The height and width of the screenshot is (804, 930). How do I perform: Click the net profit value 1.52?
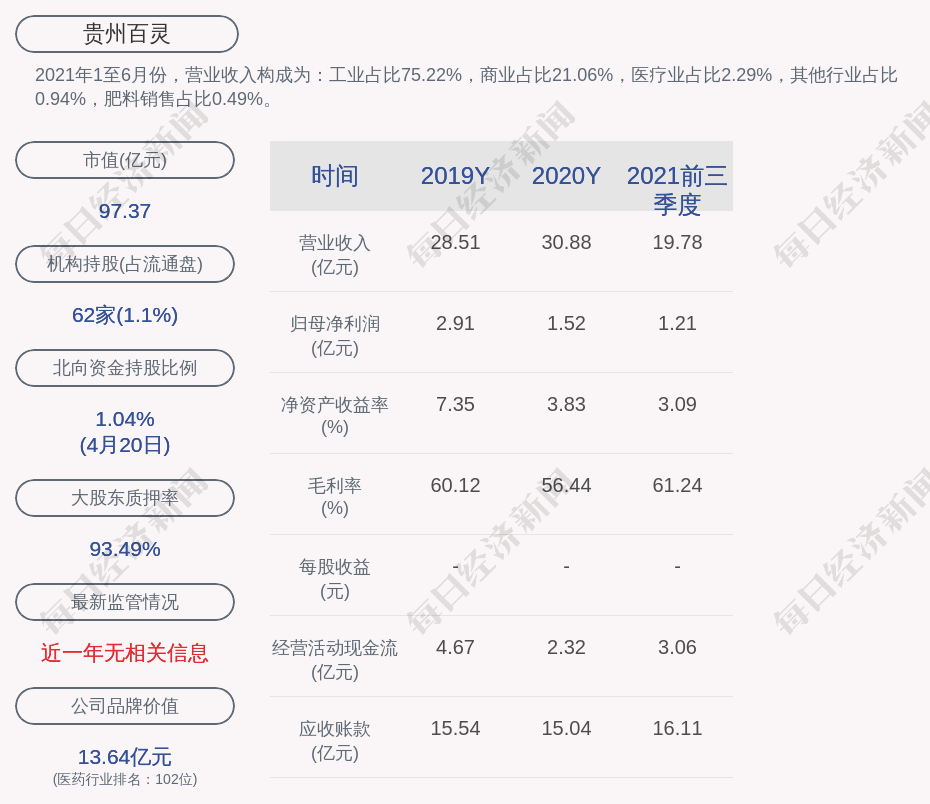[566, 323]
